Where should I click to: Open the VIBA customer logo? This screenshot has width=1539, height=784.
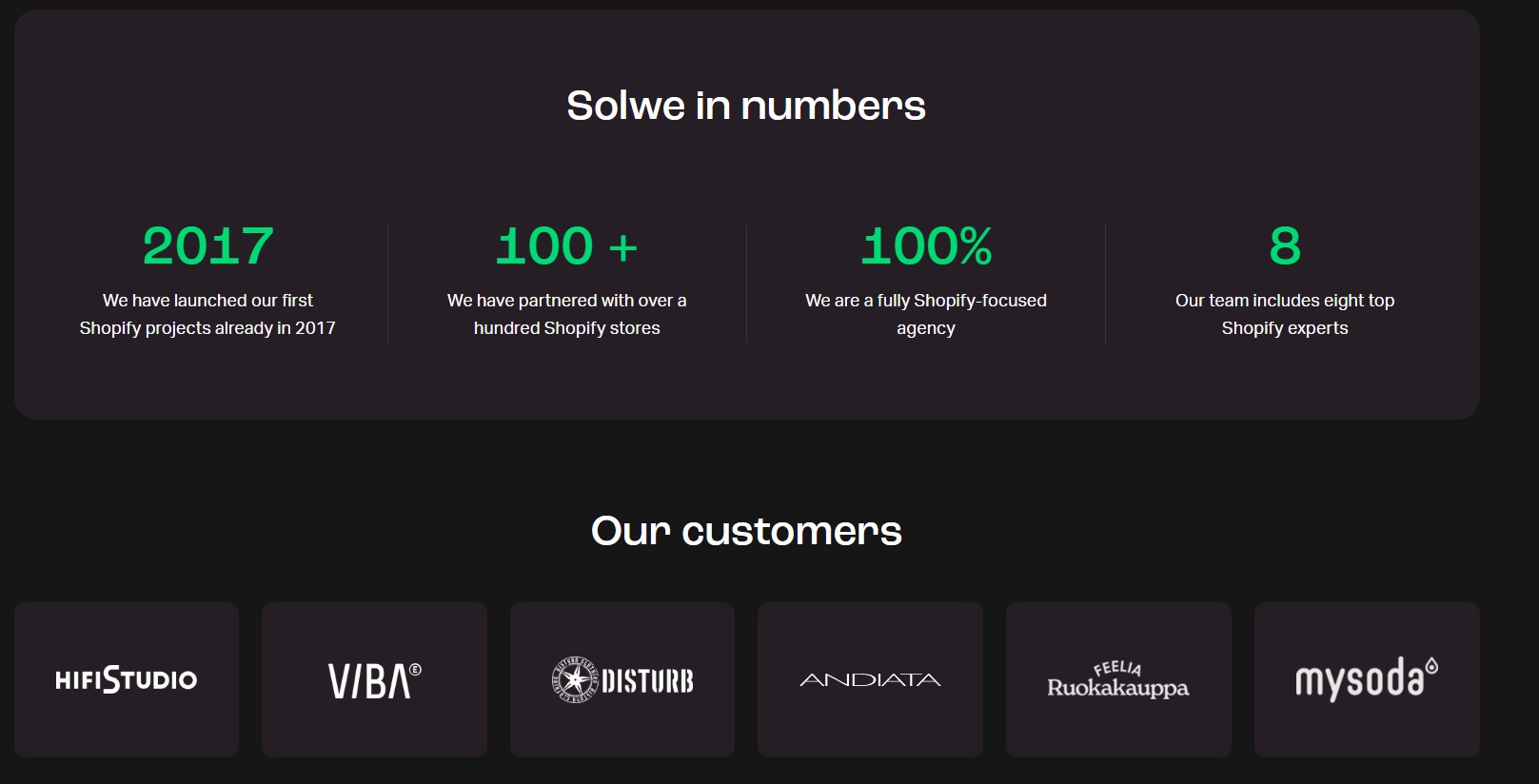(x=369, y=681)
